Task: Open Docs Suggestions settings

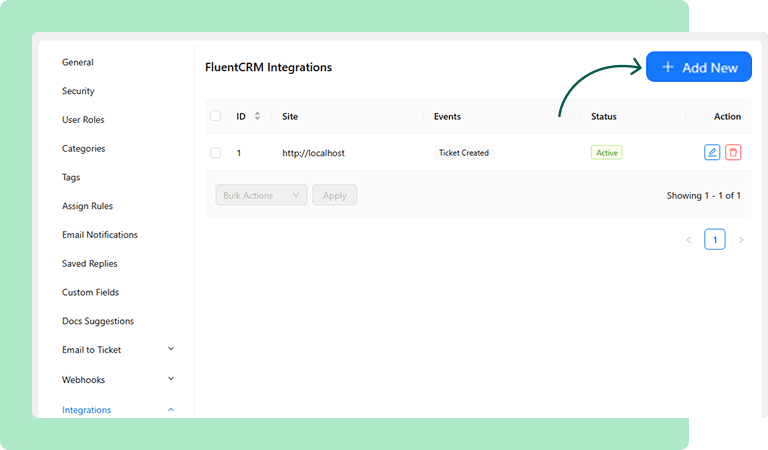Action: tap(98, 321)
